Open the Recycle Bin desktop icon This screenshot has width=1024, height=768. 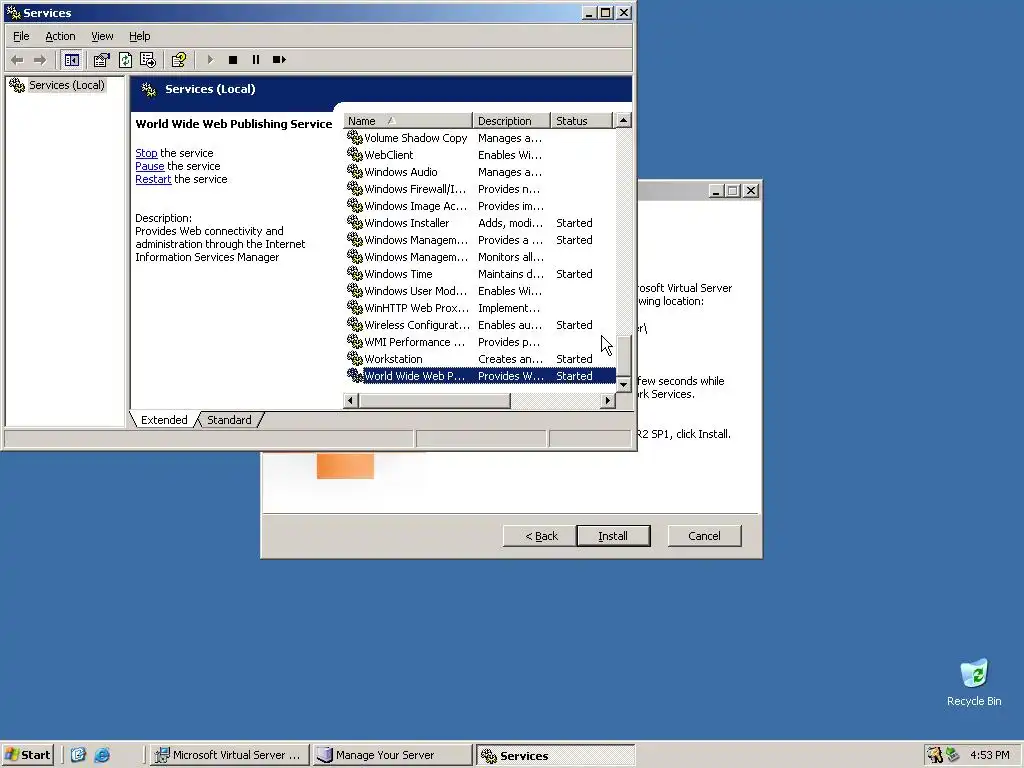[974, 682]
